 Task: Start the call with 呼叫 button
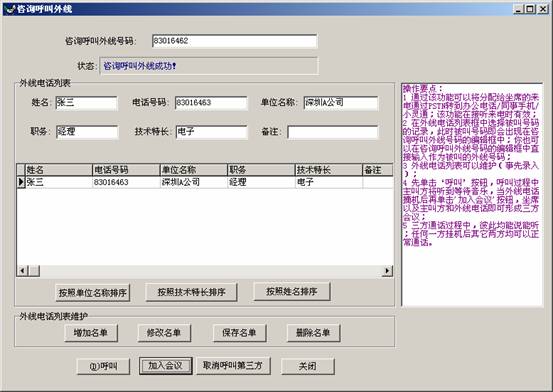coord(103,366)
